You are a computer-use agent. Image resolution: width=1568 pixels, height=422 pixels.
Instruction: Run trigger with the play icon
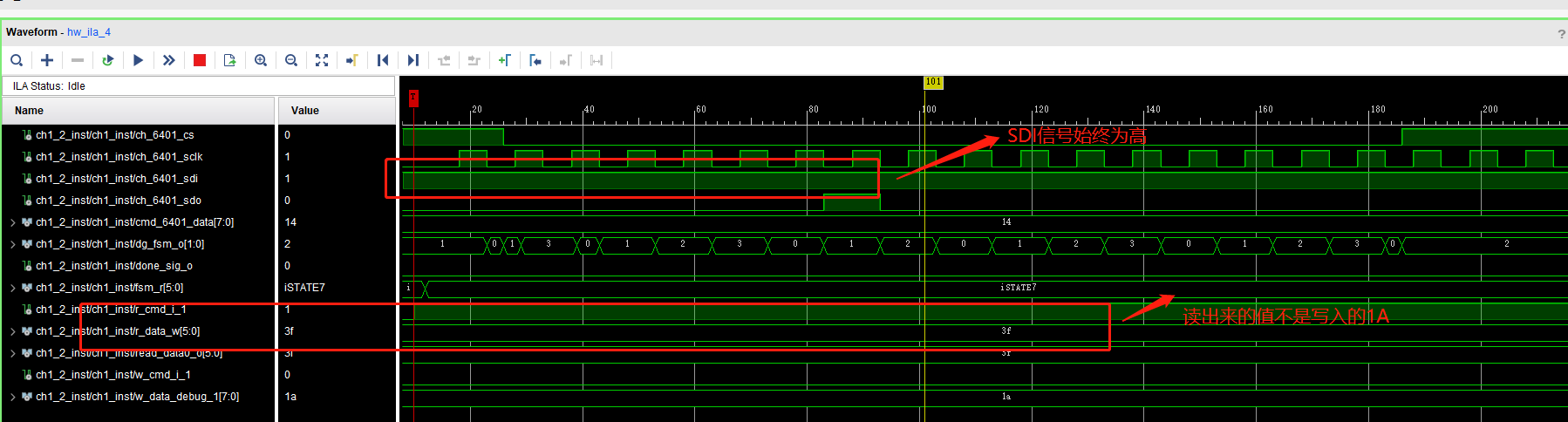coord(139,60)
